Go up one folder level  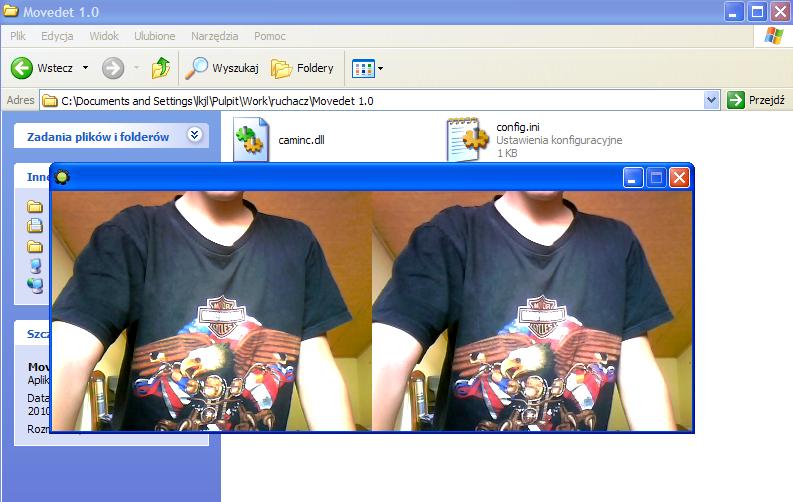pyautogui.click(x=160, y=68)
